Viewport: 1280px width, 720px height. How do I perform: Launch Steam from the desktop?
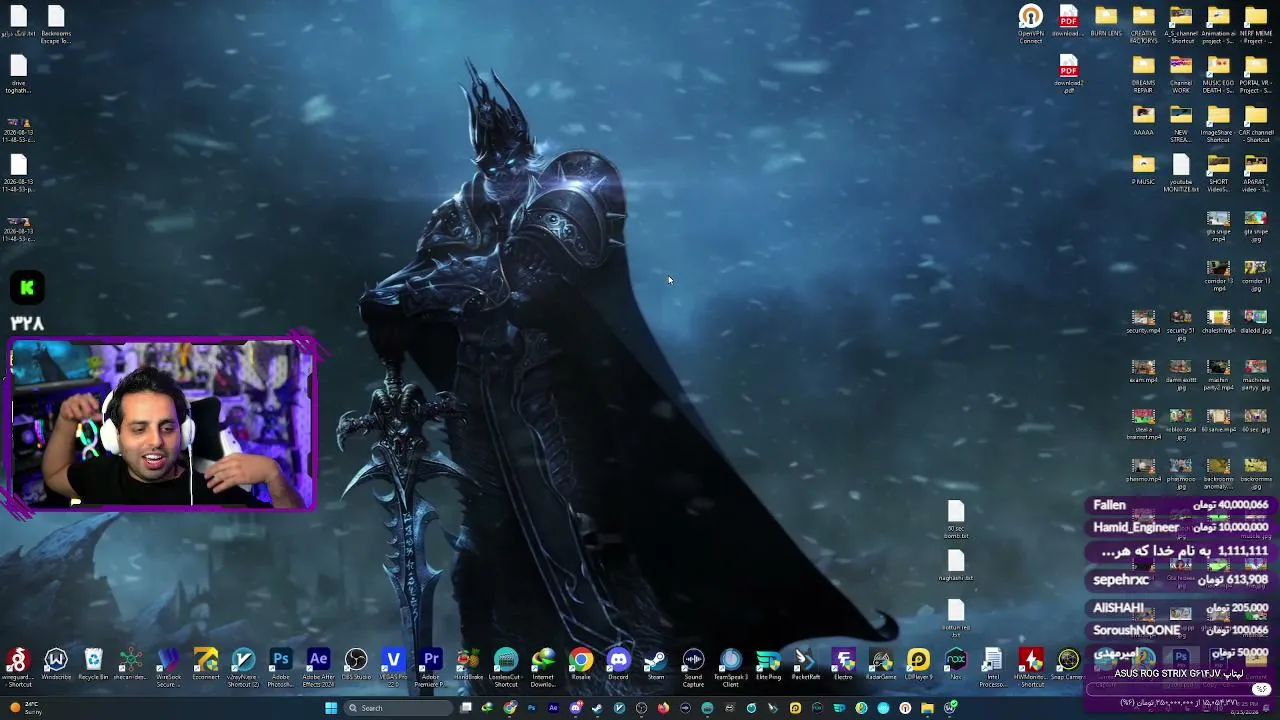click(656, 665)
